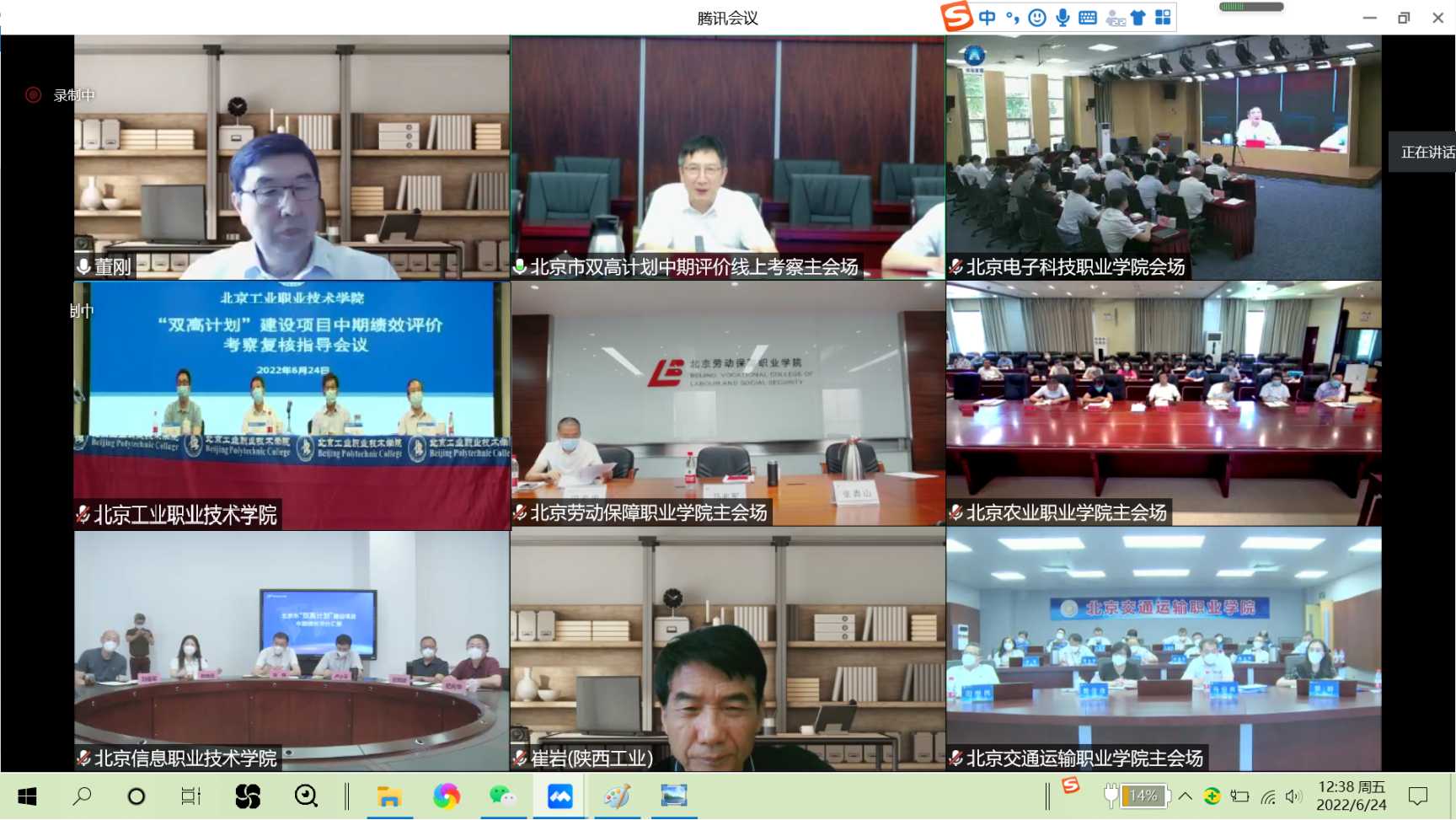
Task: Click the microphone icon beside 董刚
Action: coord(84,267)
